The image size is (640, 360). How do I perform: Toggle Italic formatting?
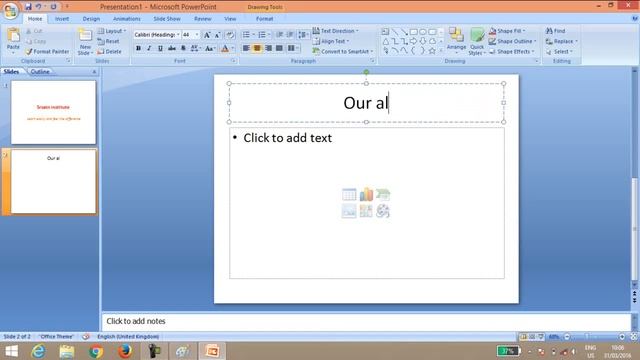click(x=149, y=48)
